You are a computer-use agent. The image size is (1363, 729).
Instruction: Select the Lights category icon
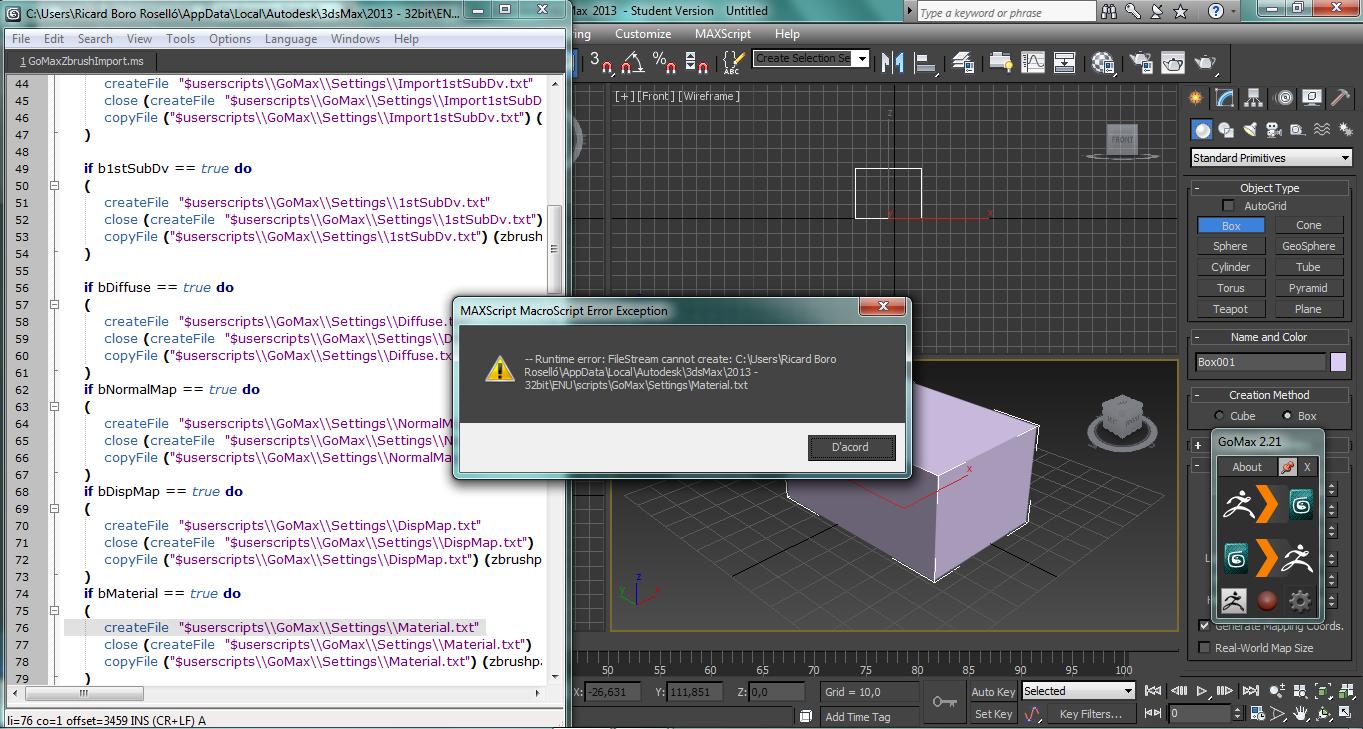[1250, 130]
